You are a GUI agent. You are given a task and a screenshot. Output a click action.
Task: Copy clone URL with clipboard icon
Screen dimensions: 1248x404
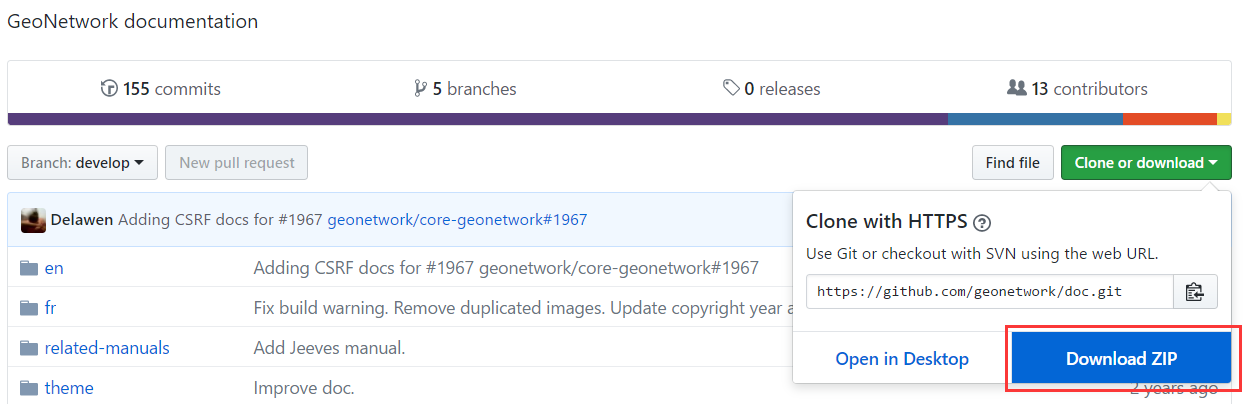(x=1195, y=292)
